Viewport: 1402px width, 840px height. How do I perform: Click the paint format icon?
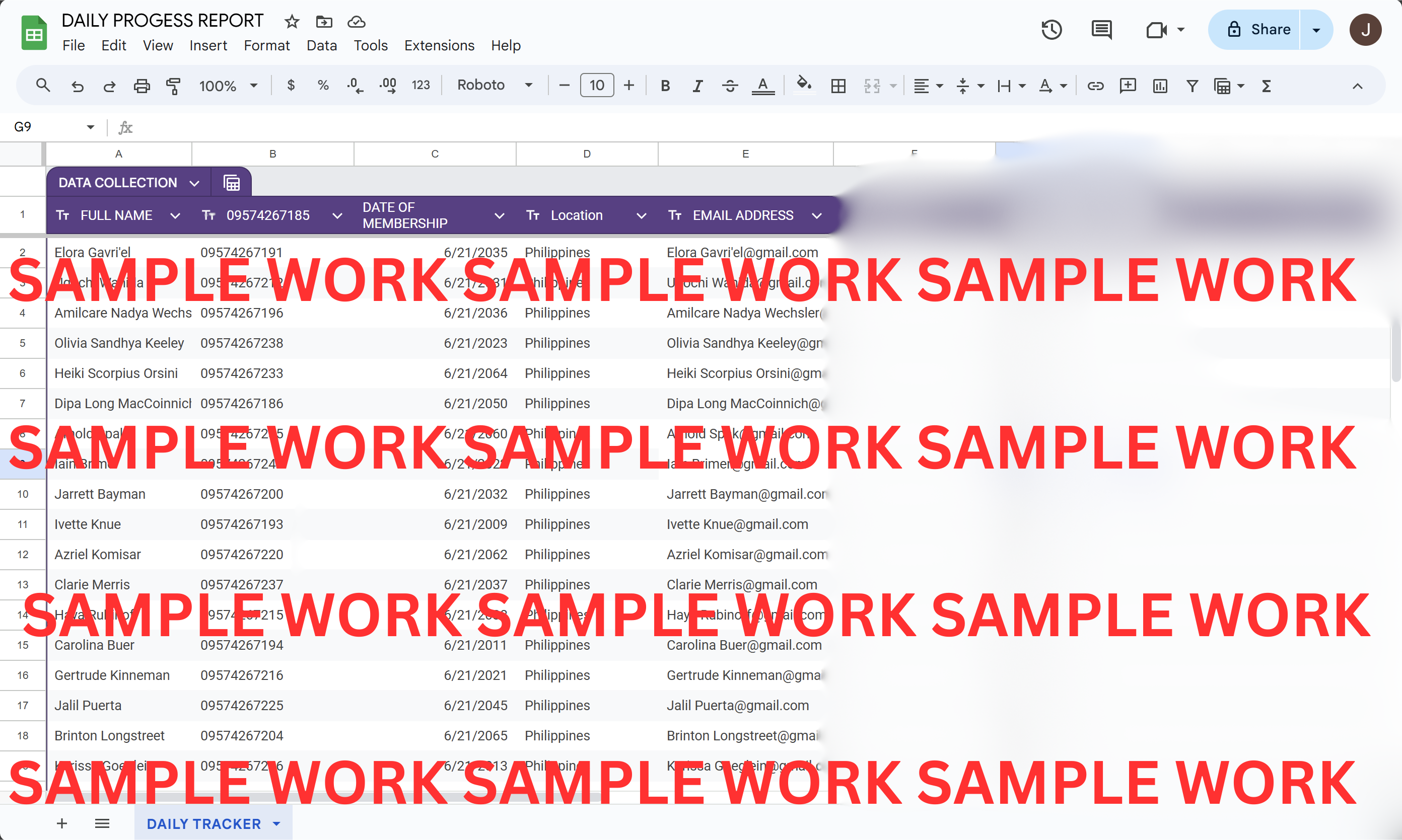point(173,86)
